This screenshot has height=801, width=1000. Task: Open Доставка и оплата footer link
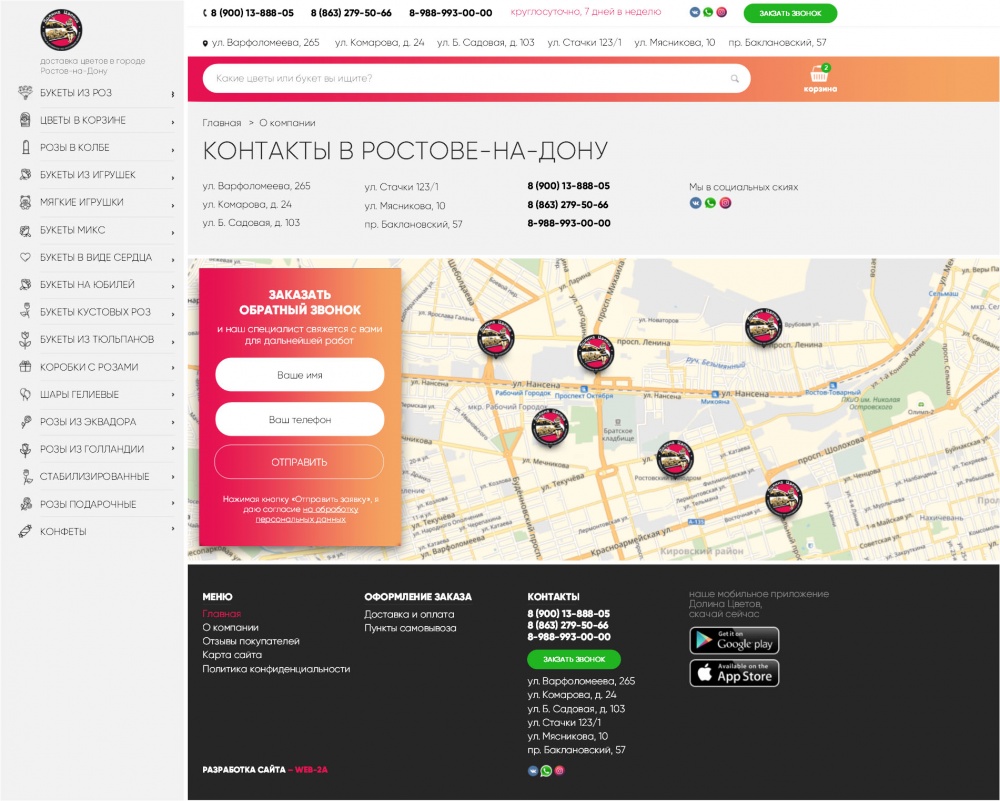(x=409, y=614)
